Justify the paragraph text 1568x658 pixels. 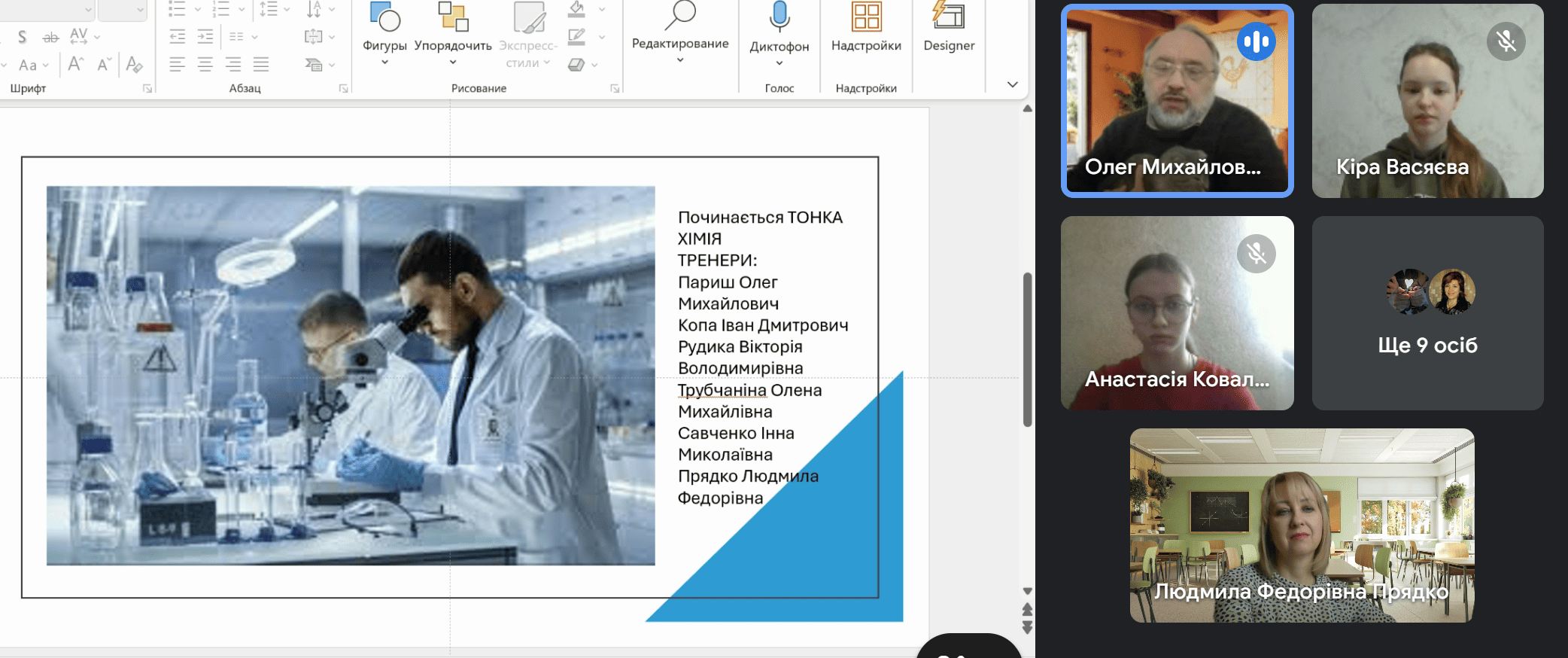coord(261,64)
